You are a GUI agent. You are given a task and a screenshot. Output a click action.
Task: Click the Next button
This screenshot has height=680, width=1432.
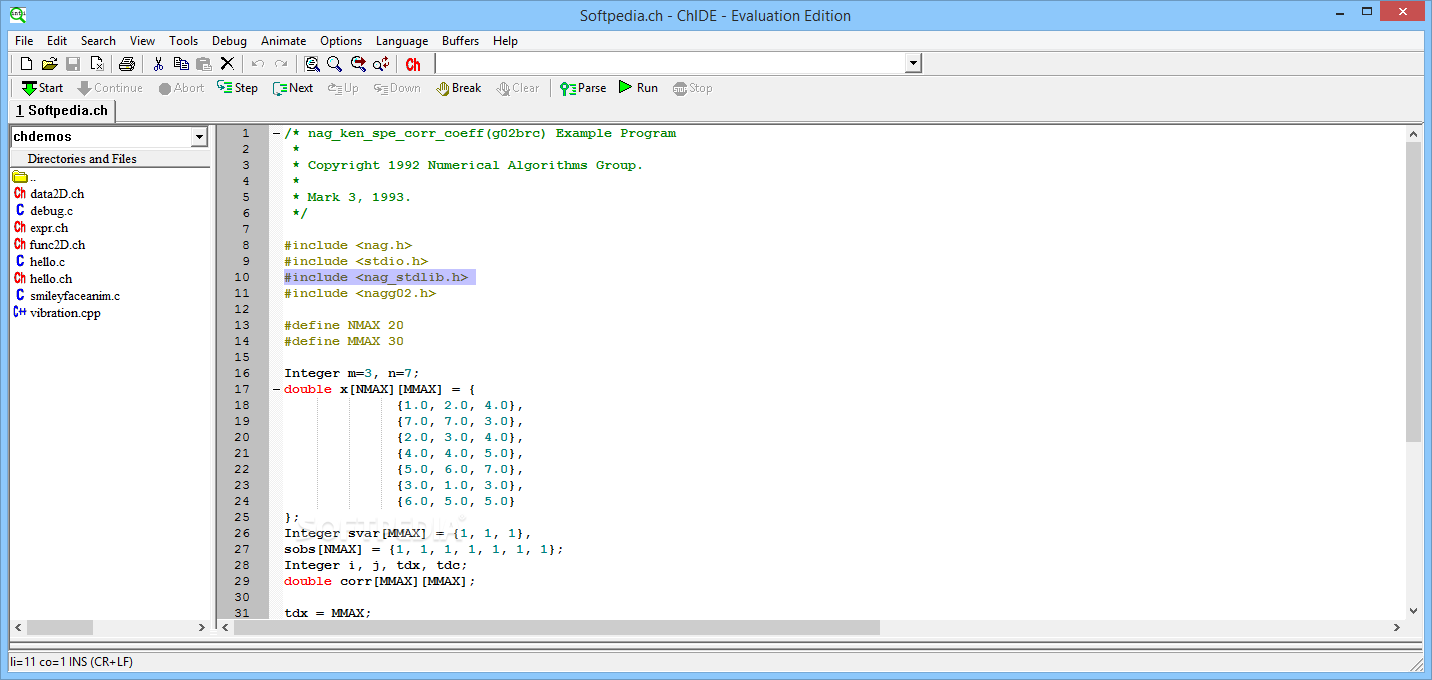(x=293, y=88)
